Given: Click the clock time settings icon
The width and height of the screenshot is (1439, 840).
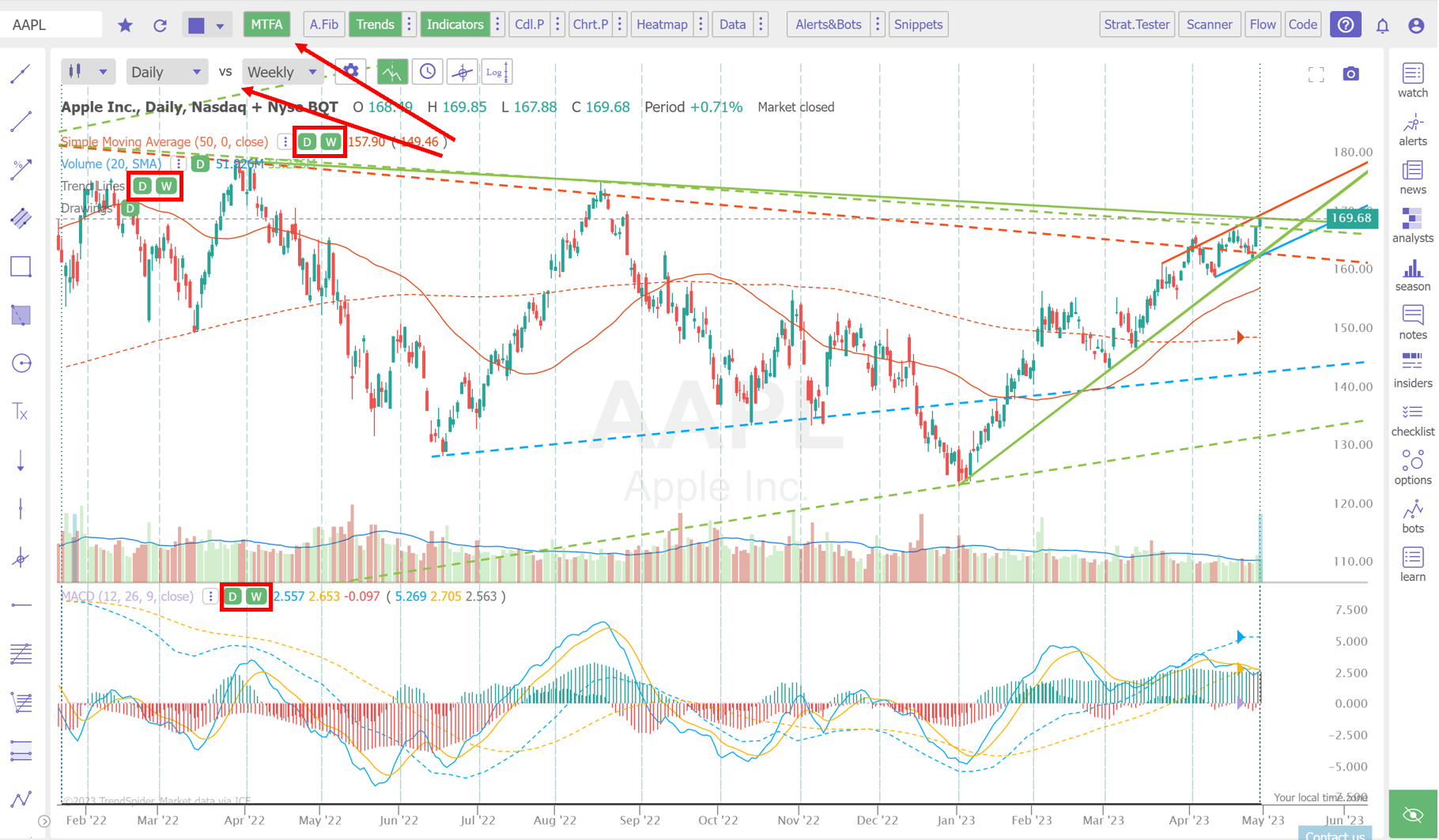Looking at the screenshot, I should point(427,72).
